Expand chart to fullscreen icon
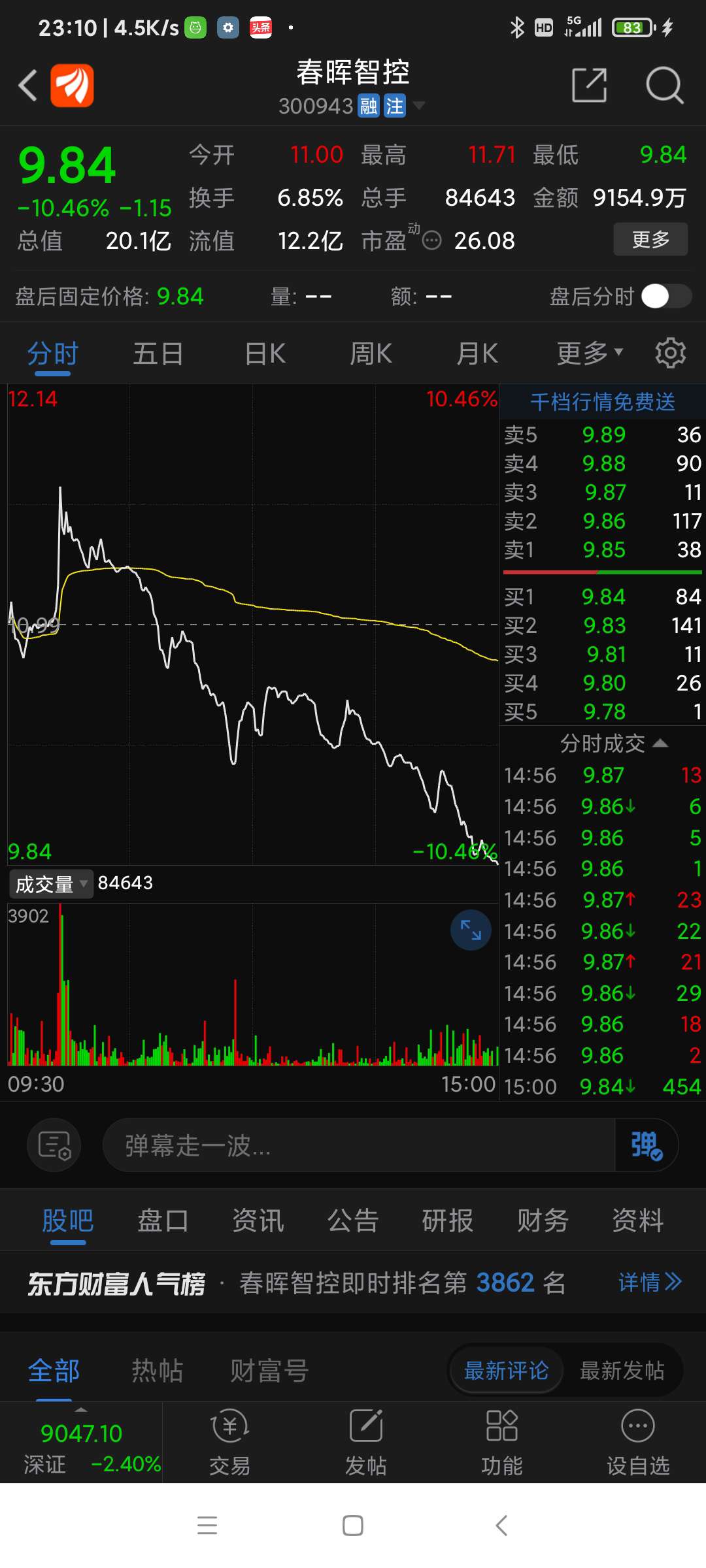706x1568 pixels. point(471,930)
